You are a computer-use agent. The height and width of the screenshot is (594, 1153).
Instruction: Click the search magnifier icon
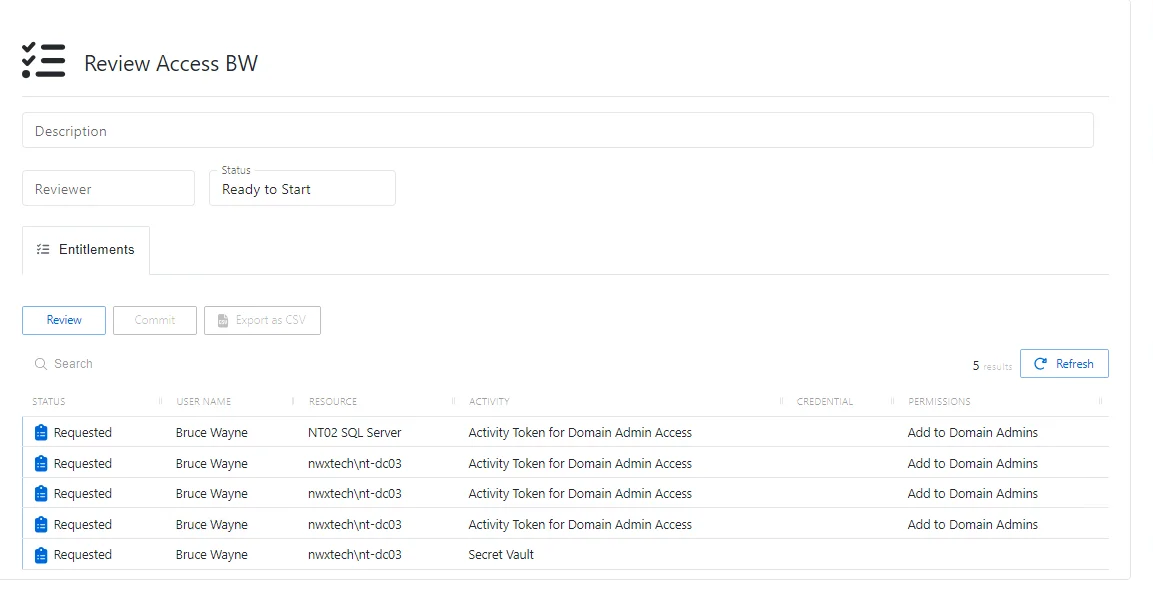40,364
